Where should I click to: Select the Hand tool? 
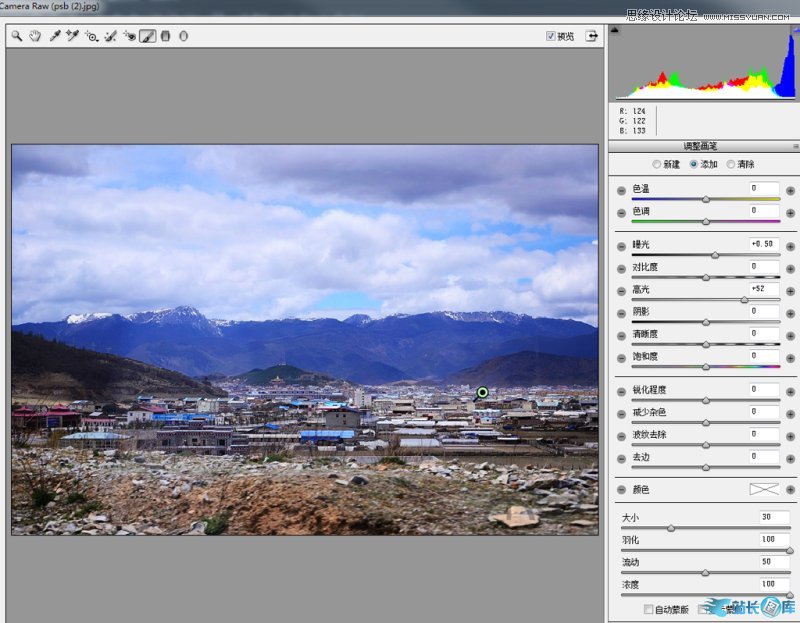pos(35,36)
